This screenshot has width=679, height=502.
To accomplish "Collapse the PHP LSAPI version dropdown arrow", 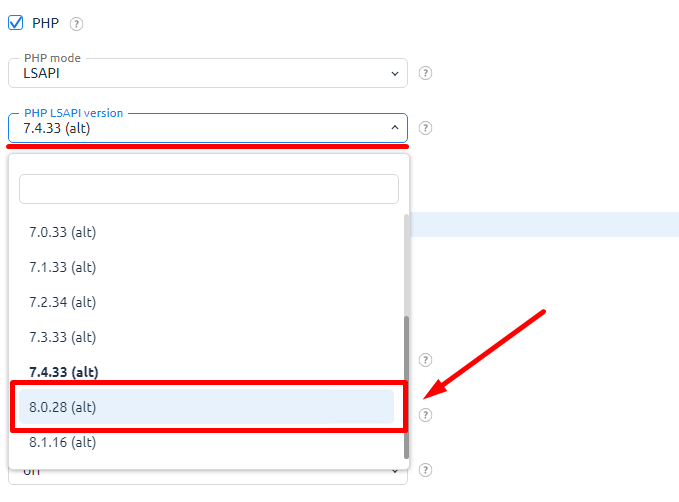I will click(x=394, y=128).
